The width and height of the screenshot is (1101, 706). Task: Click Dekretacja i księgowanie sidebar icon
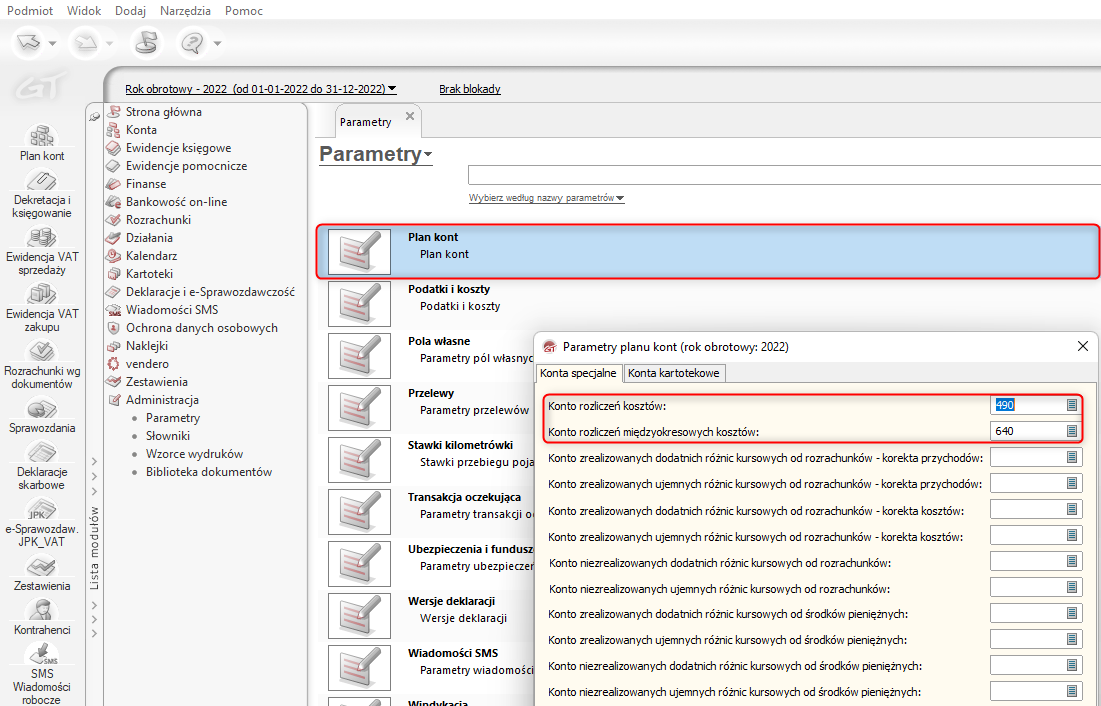42,192
